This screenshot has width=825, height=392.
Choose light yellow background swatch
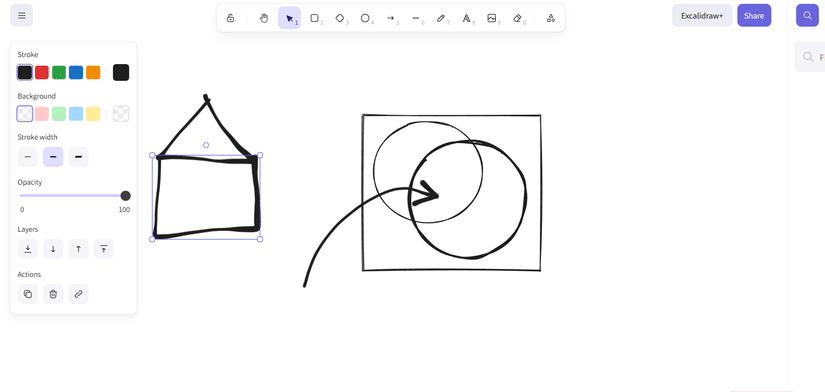93,114
